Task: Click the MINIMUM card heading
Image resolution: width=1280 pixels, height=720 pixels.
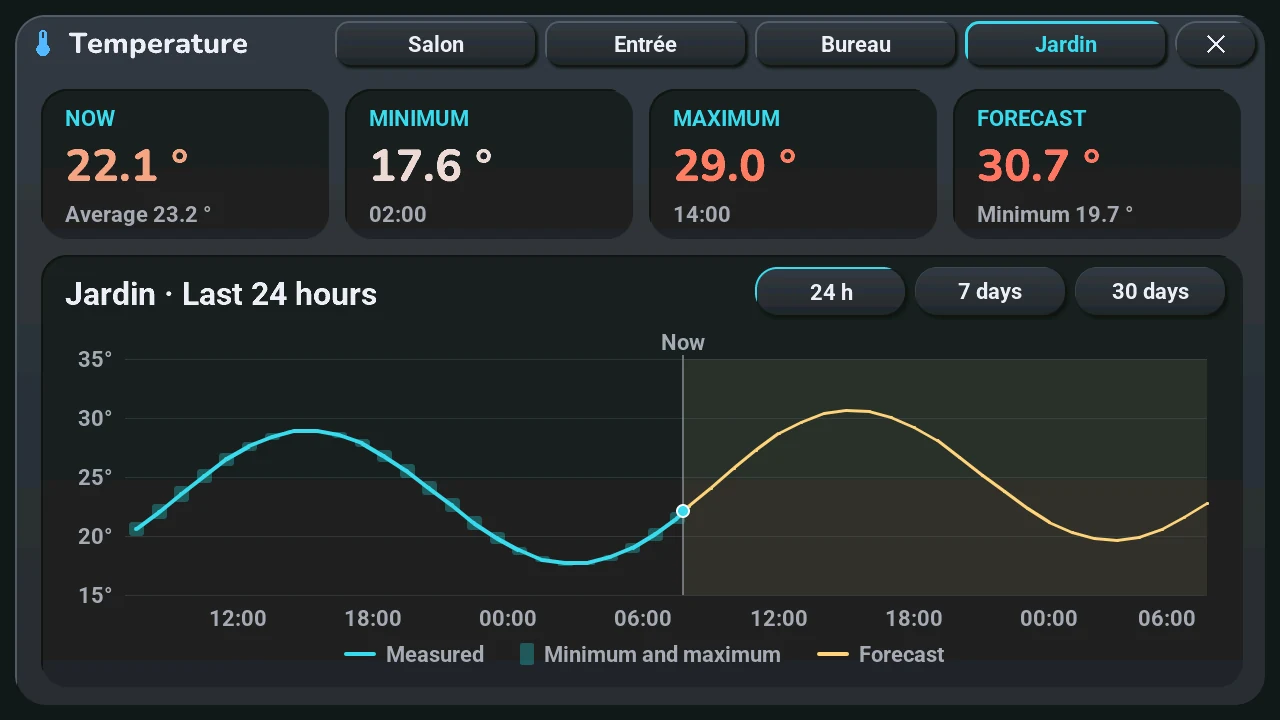Action: click(x=419, y=118)
